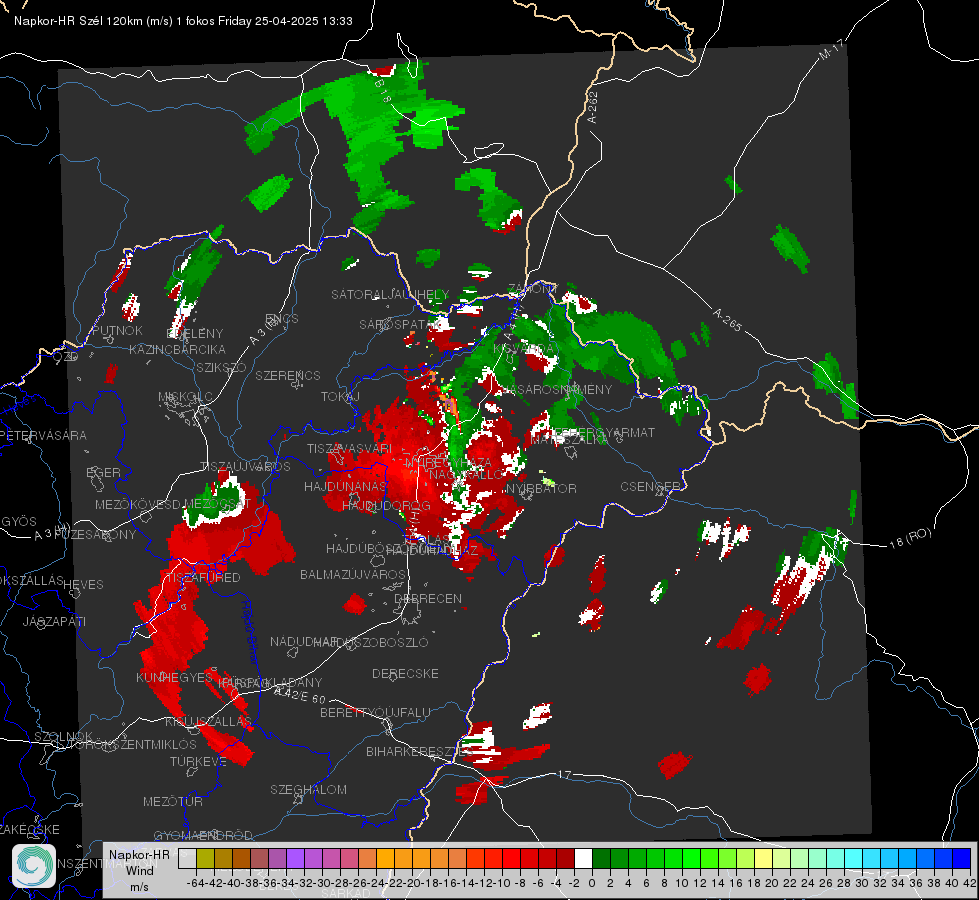
Task: Click the MEZŐKÖVESD city label
Action: (138, 504)
